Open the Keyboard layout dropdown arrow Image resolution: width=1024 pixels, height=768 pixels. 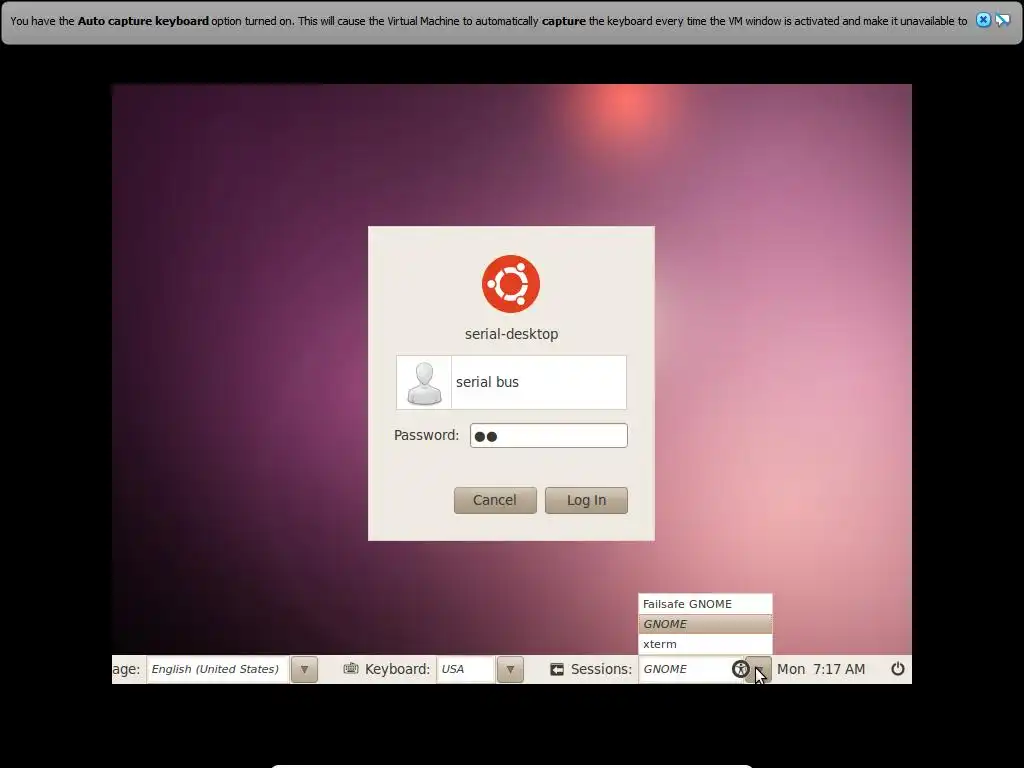[x=510, y=669]
